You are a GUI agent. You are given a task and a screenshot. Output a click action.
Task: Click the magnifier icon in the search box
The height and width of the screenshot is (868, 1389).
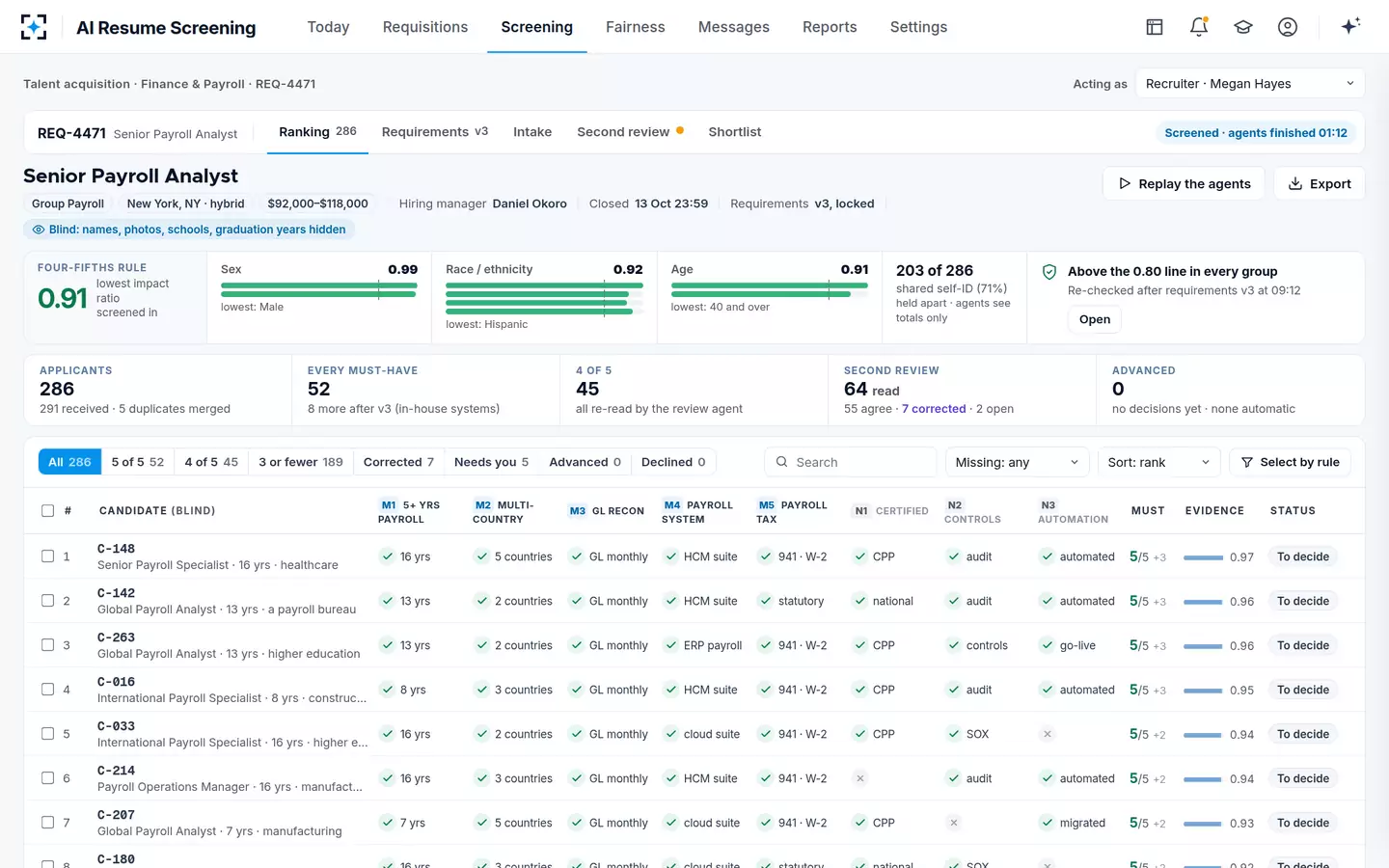point(782,462)
